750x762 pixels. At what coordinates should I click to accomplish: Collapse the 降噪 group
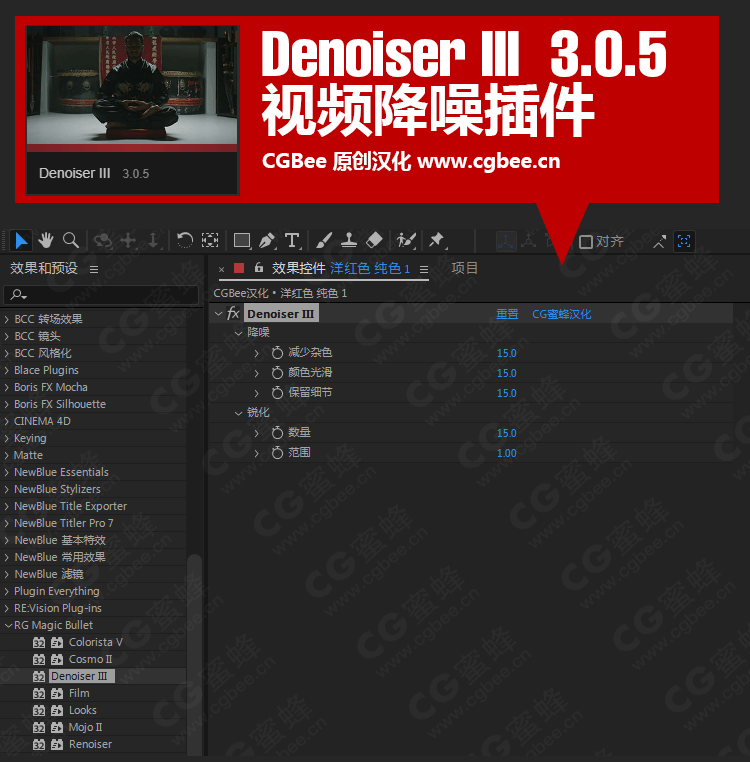tap(238, 333)
